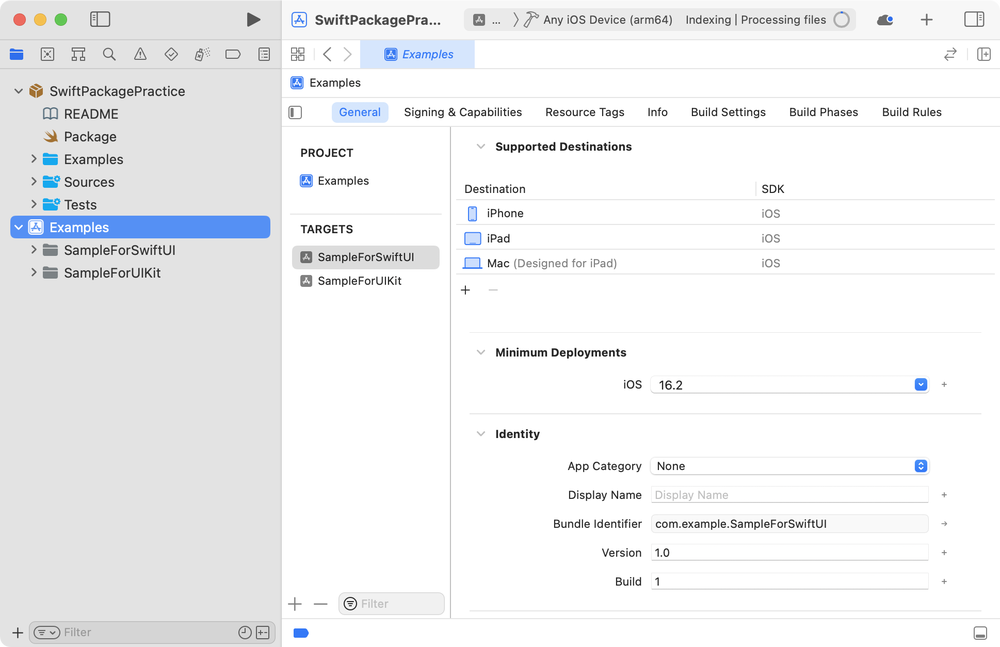
Task: Collapse the Supported Destinations section
Action: (480, 147)
